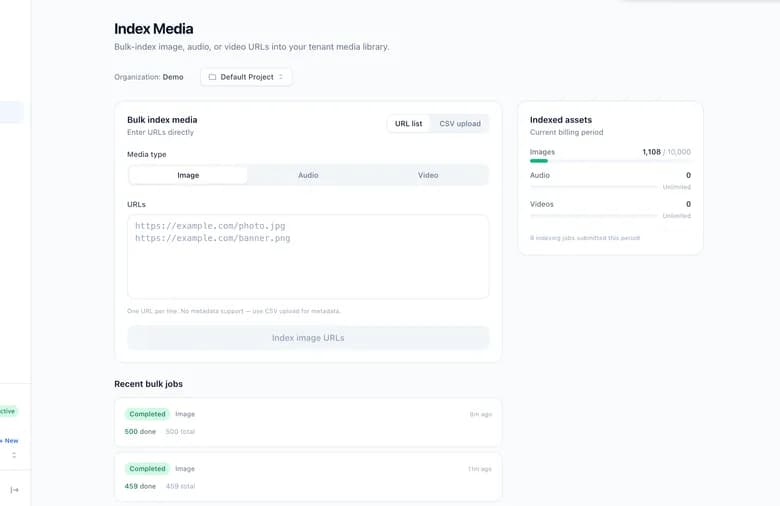780x506 pixels.
Task: Open the completed job with 459 done
Action: (308, 477)
